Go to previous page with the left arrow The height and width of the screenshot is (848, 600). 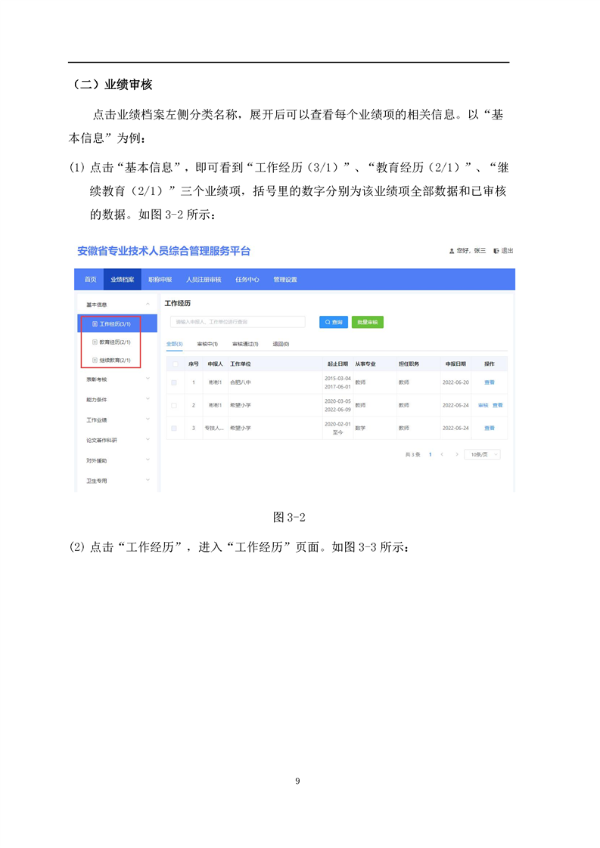pyautogui.click(x=442, y=455)
